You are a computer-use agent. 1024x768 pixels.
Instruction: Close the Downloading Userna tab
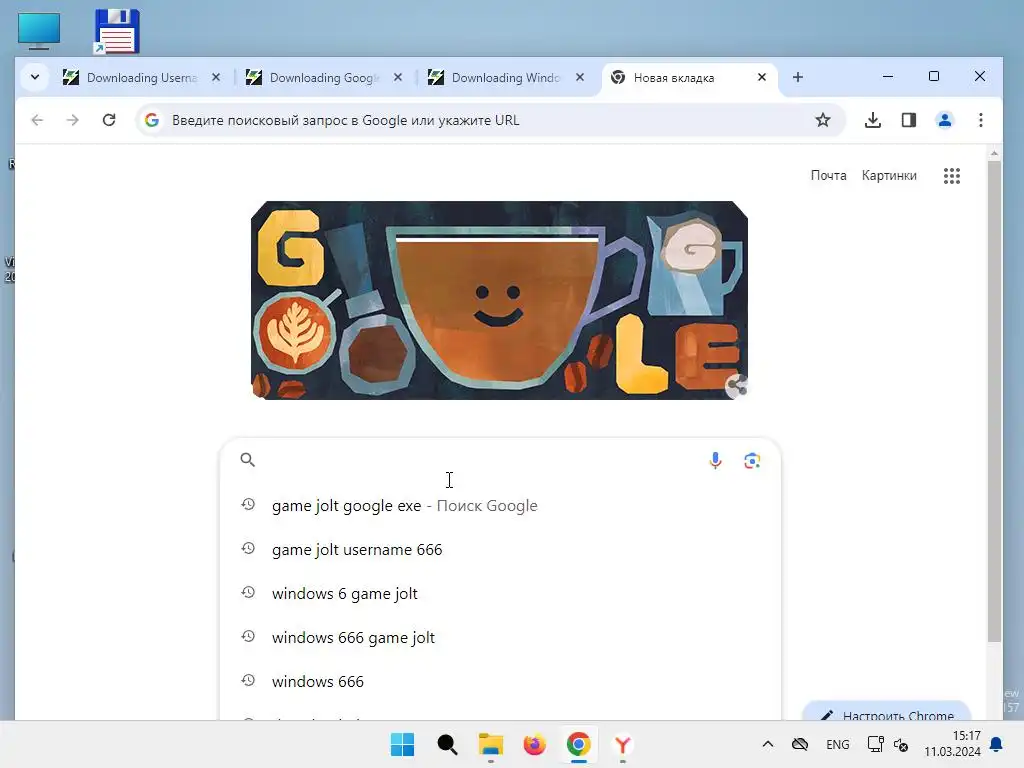coord(216,77)
